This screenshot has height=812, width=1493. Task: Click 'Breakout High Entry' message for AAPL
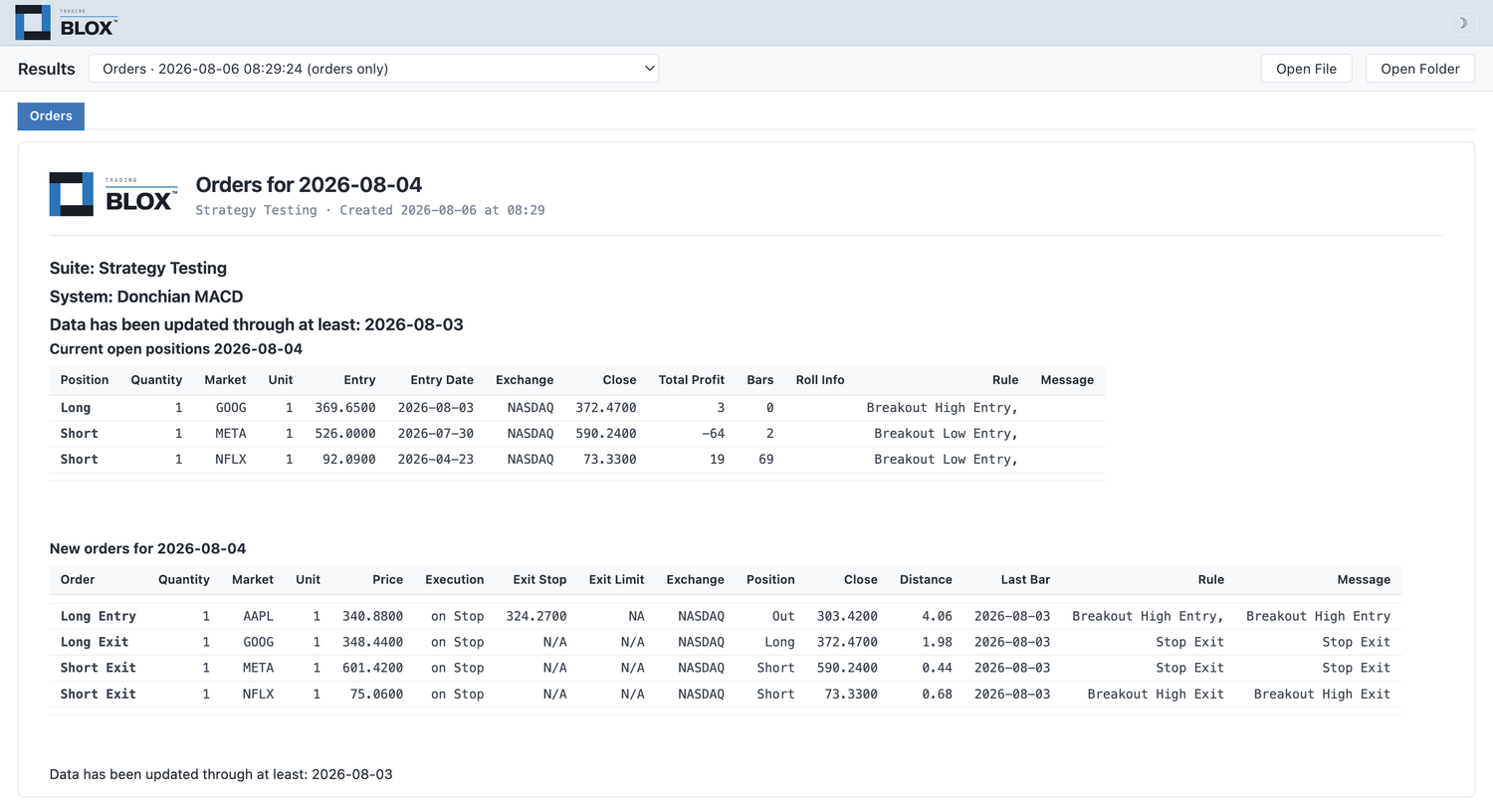[x=1318, y=617]
